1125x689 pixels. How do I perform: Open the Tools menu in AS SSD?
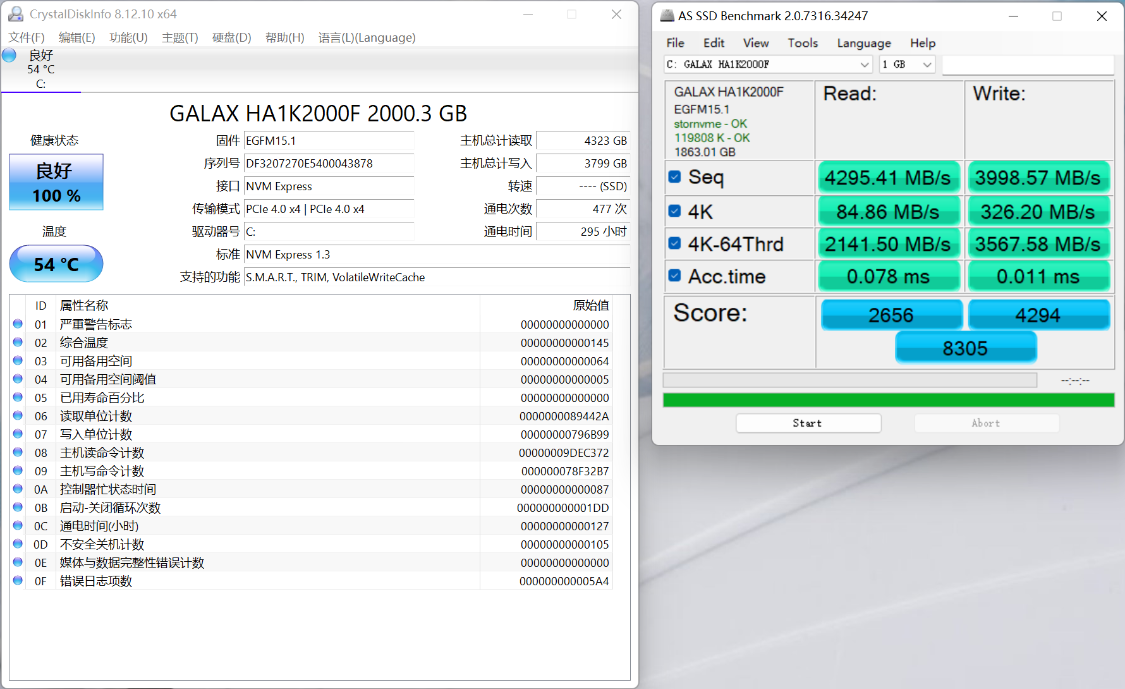[x=802, y=43]
